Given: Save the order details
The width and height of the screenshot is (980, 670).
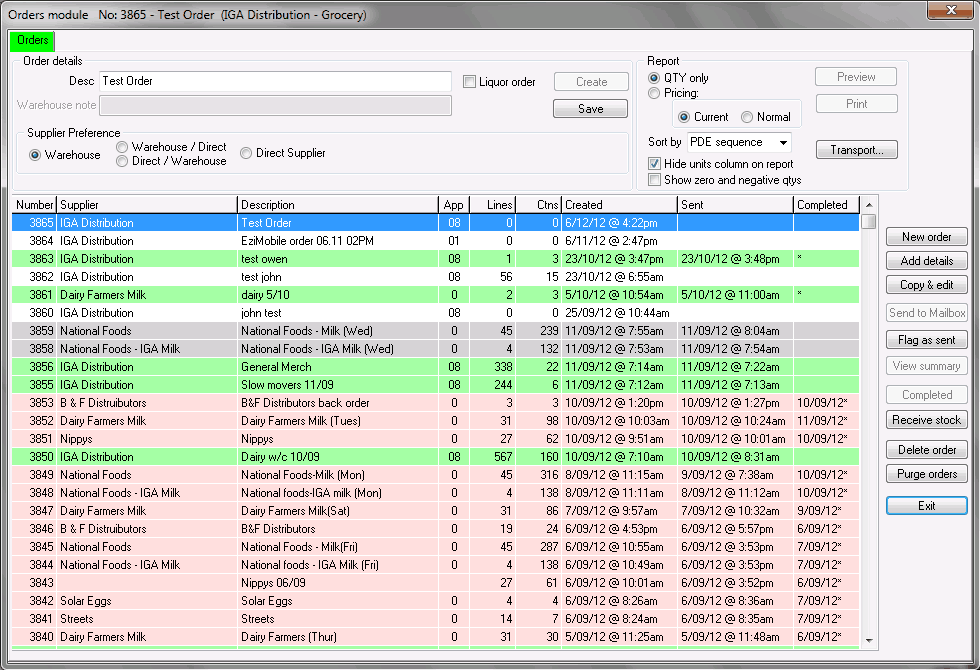Looking at the screenshot, I should (x=590, y=109).
